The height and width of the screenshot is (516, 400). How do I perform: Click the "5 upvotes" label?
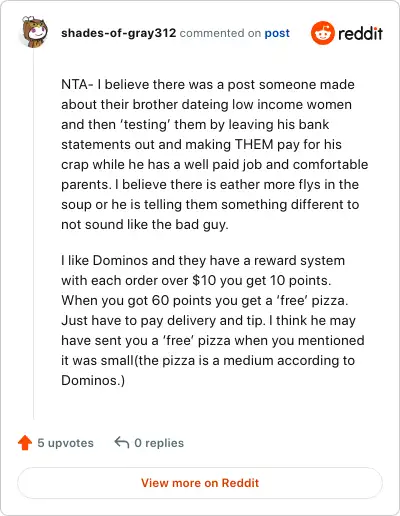(65, 443)
